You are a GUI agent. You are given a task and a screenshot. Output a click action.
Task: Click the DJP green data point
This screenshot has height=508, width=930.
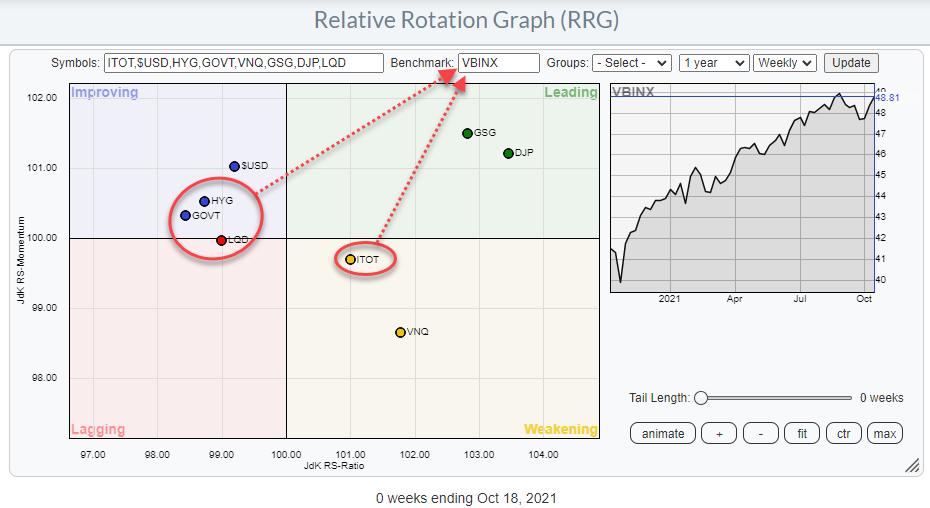coord(508,153)
